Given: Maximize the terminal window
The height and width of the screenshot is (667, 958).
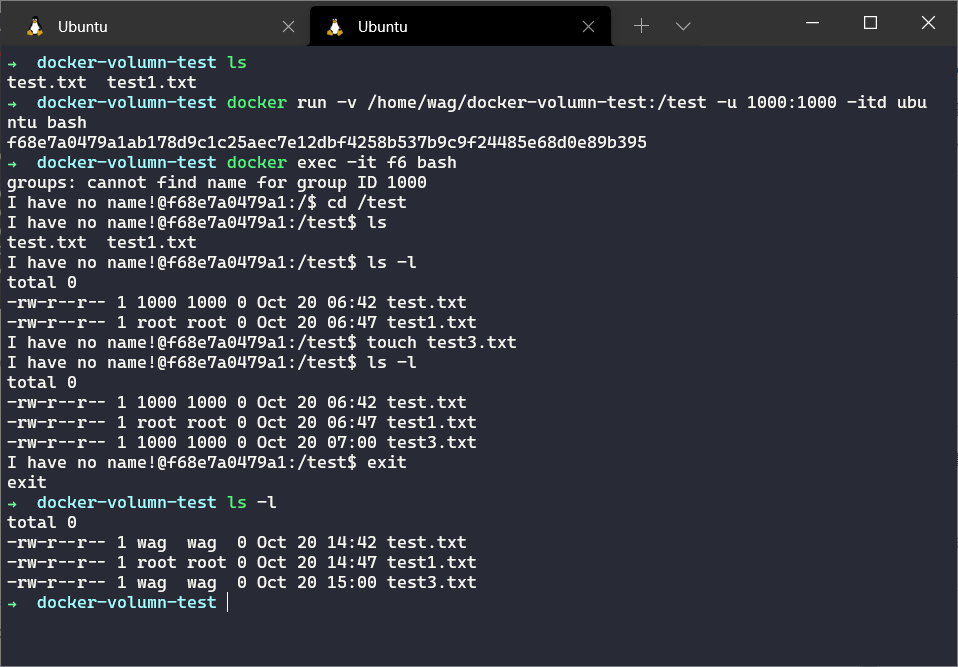Looking at the screenshot, I should 870,23.
